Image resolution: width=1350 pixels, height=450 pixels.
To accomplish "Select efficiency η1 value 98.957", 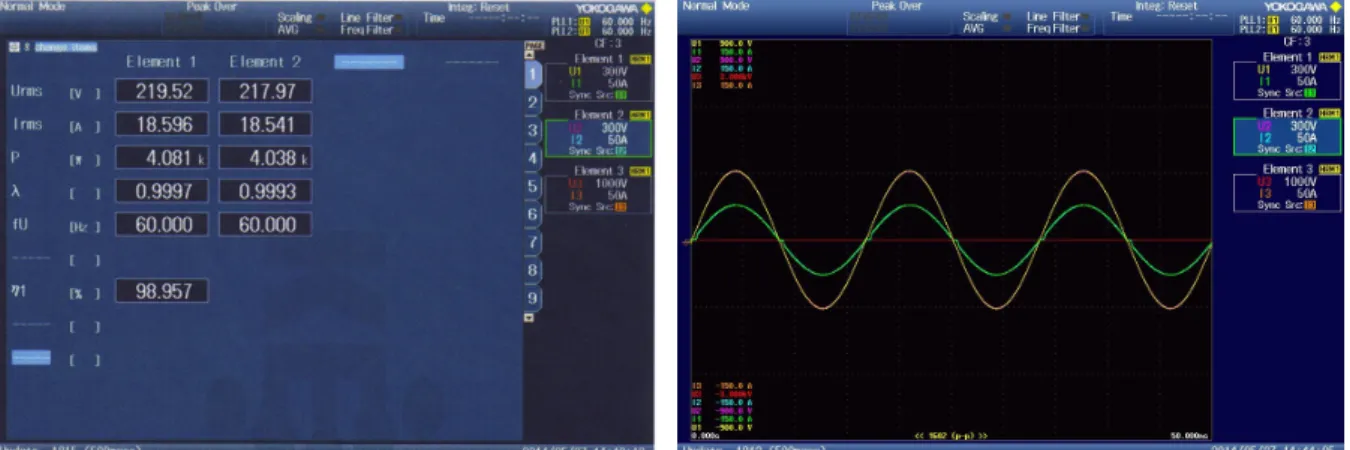I will click(x=161, y=291).
